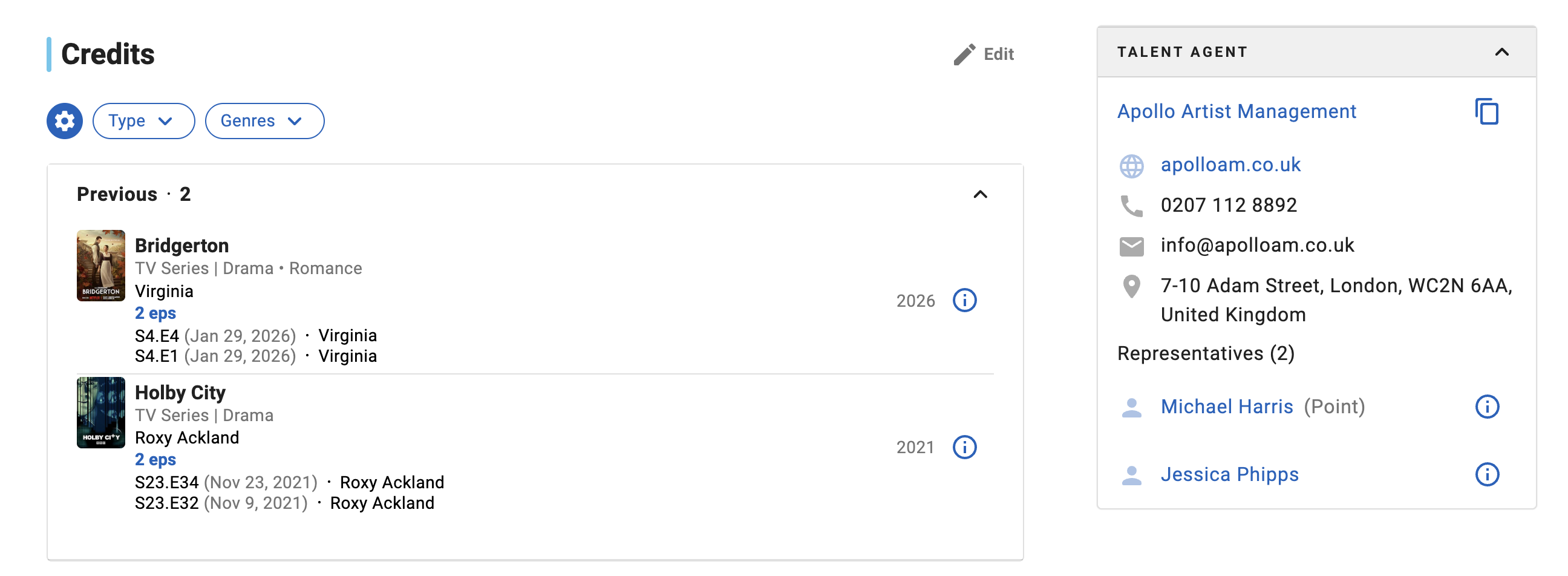Open Michael Harris profile link

(1227, 407)
